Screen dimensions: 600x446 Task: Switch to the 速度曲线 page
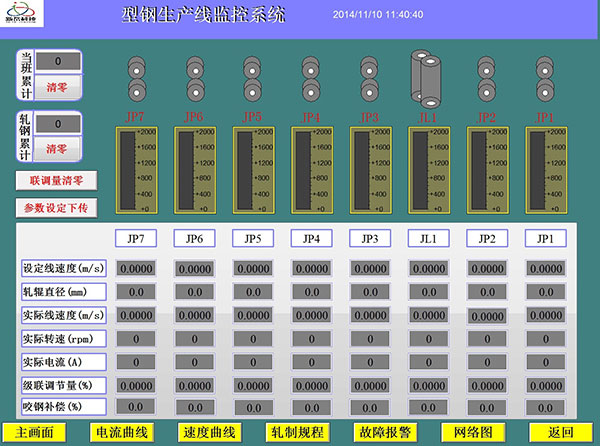click(209, 432)
